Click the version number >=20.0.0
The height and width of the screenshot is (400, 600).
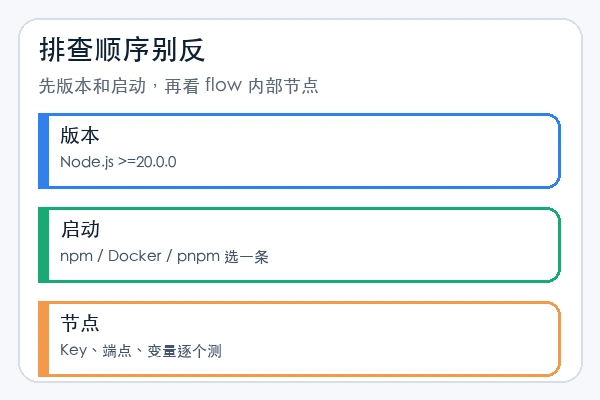(147, 162)
